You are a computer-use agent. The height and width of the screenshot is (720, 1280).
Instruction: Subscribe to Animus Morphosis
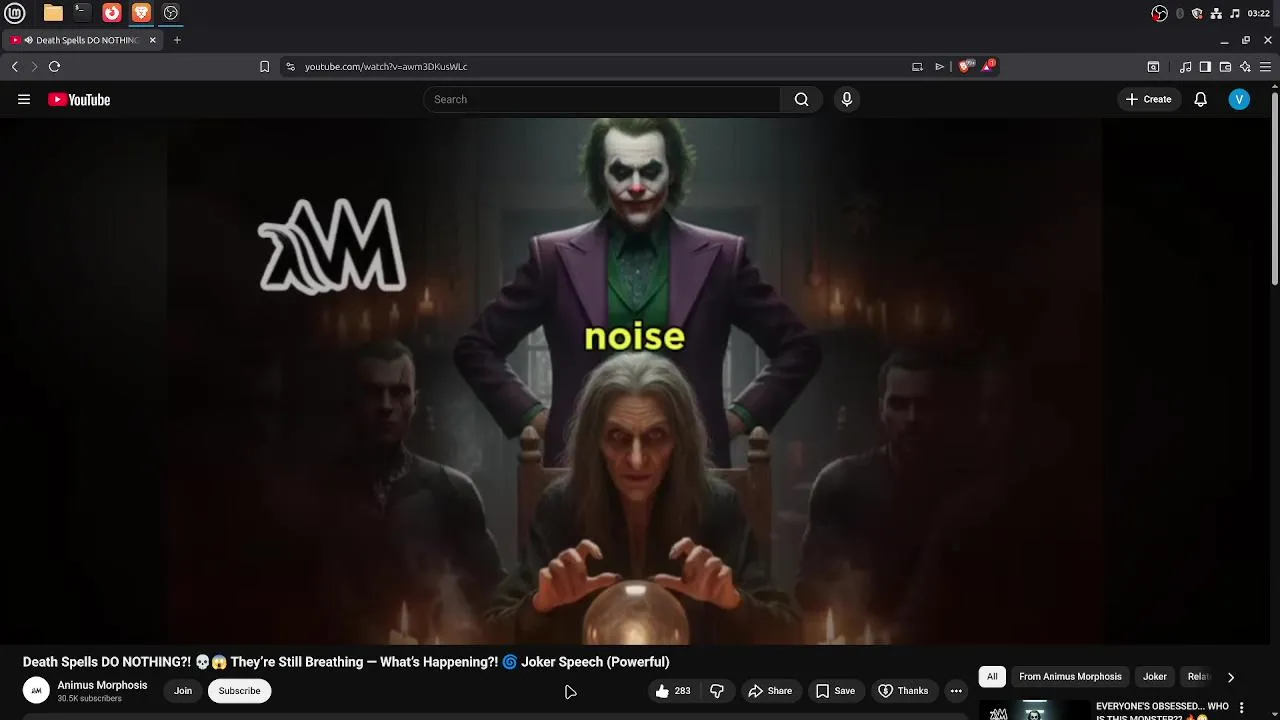pos(239,691)
